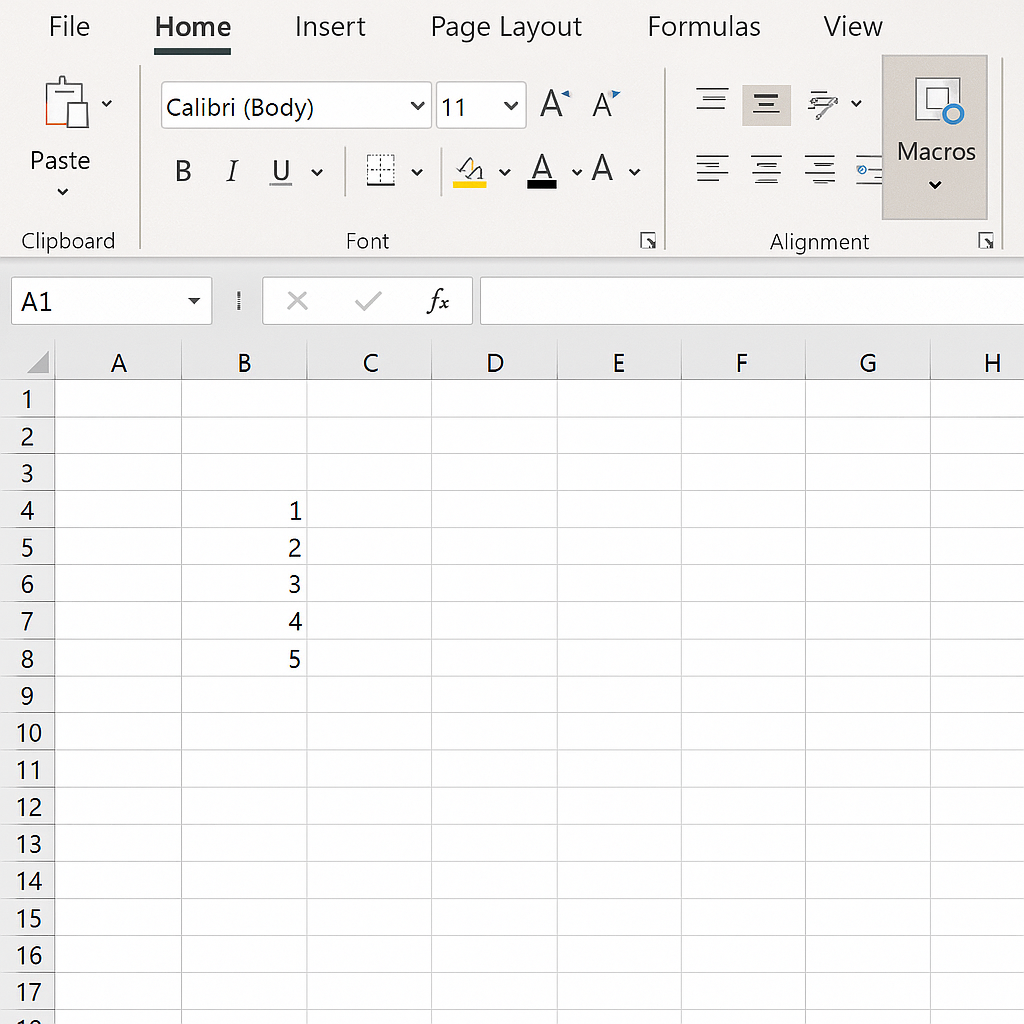Image resolution: width=1024 pixels, height=1024 pixels.
Task: Click the Insert Function fx icon
Action: (x=438, y=301)
